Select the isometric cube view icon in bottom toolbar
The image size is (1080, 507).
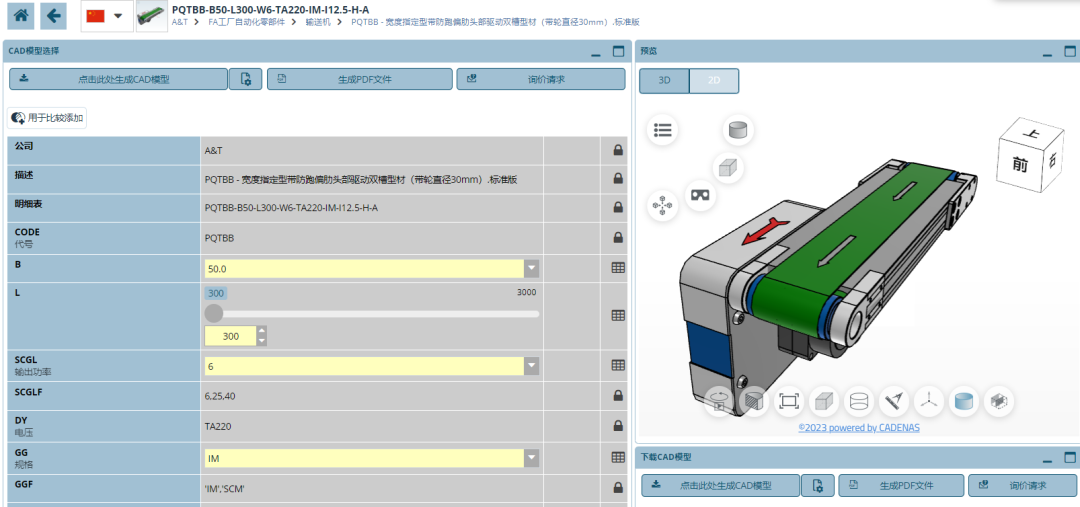[824, 401]
